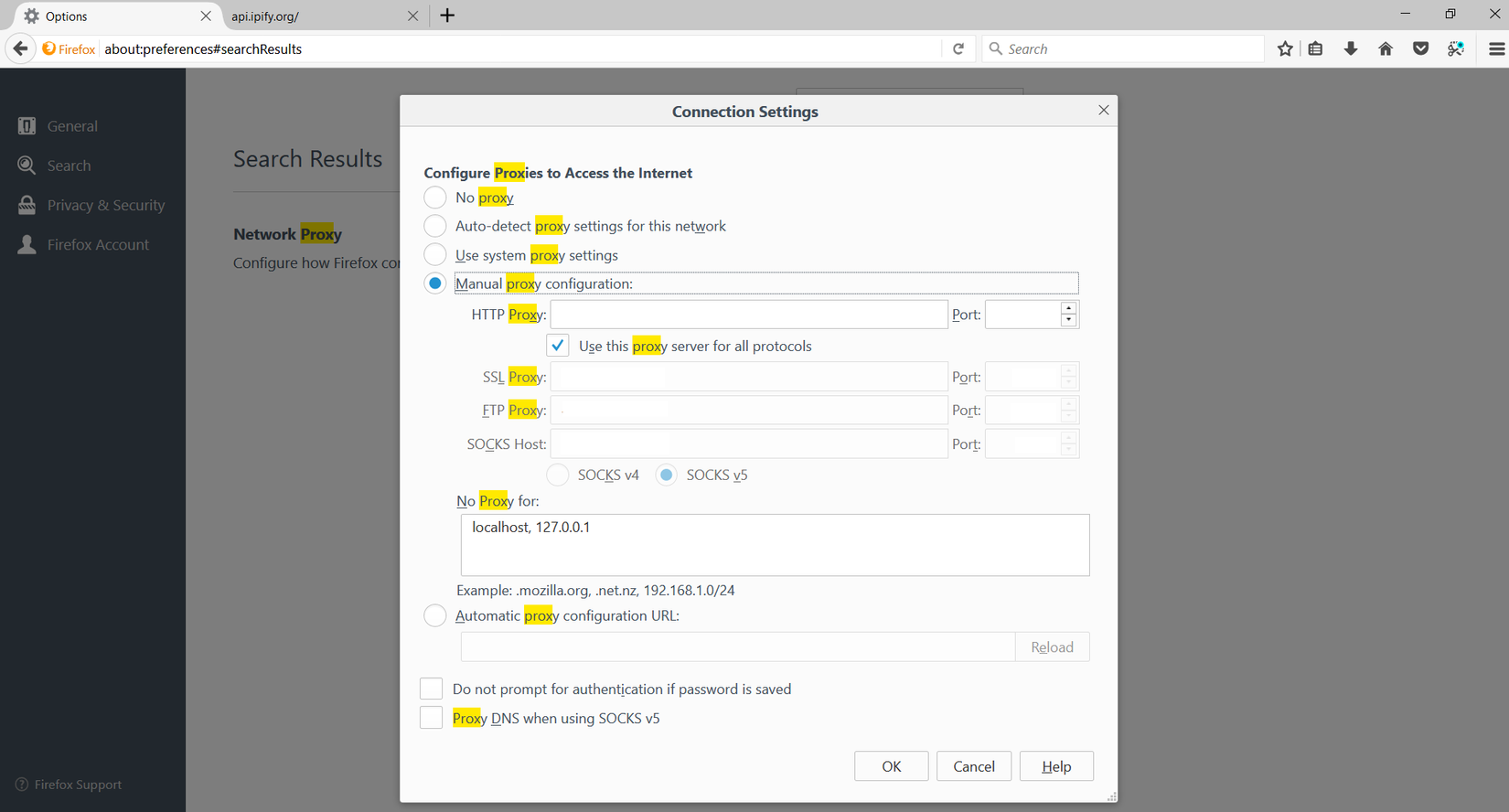Click the HTTP Proxy address field
1509x812 pixels.
pos(748,315)
